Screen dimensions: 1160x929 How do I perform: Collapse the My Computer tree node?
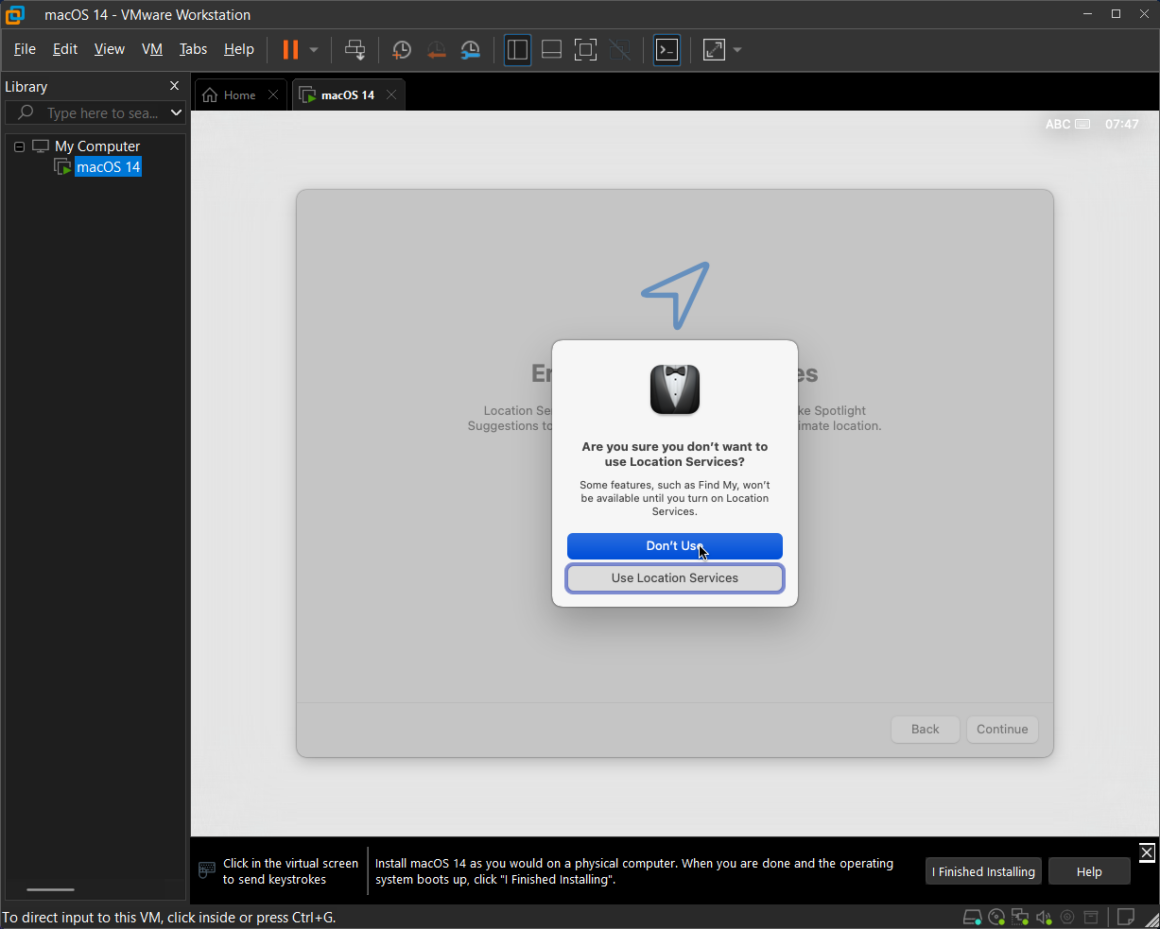tap(19, 146)
